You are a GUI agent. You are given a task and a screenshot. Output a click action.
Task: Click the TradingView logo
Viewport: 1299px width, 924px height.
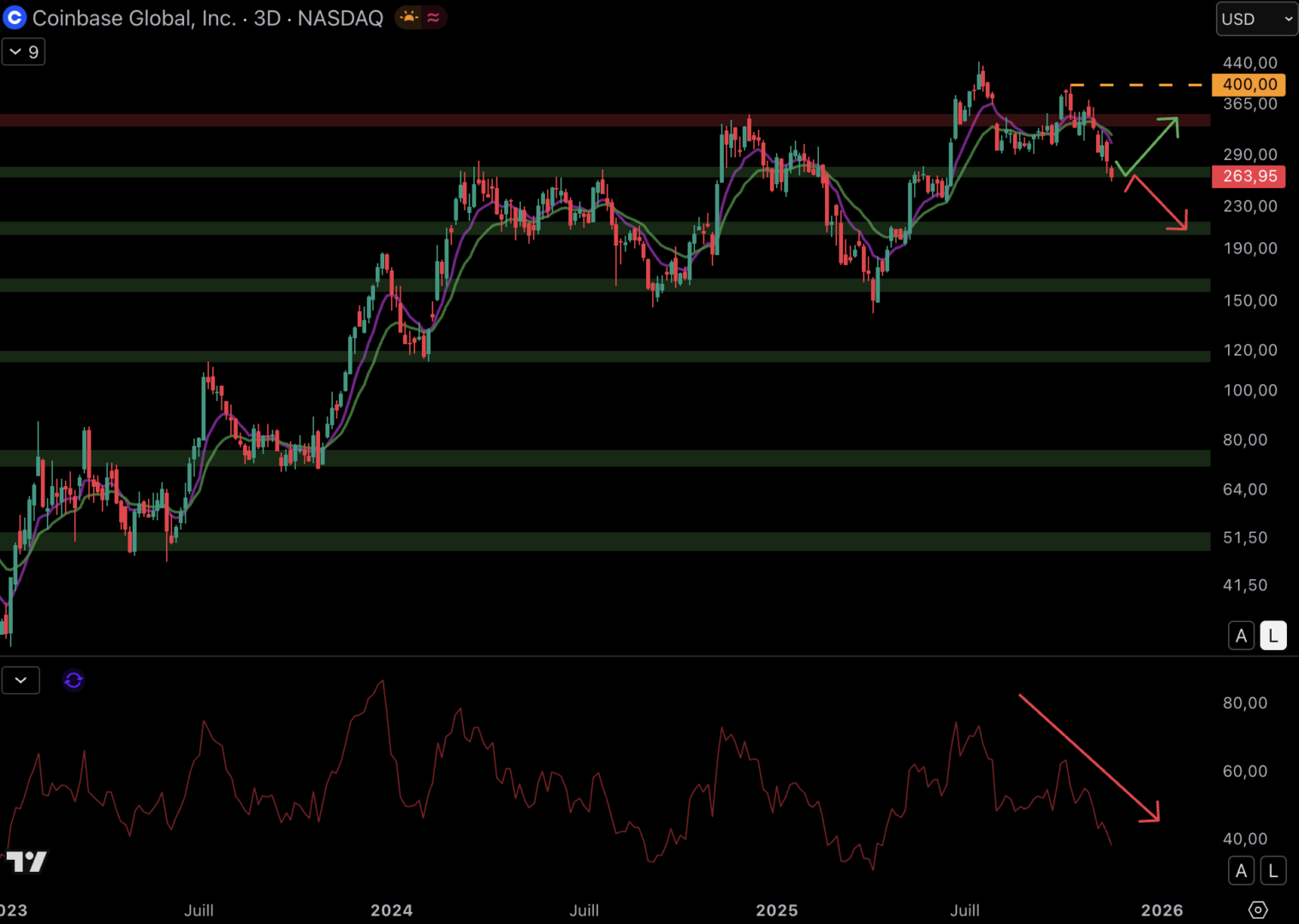click(x=27, y=862)
